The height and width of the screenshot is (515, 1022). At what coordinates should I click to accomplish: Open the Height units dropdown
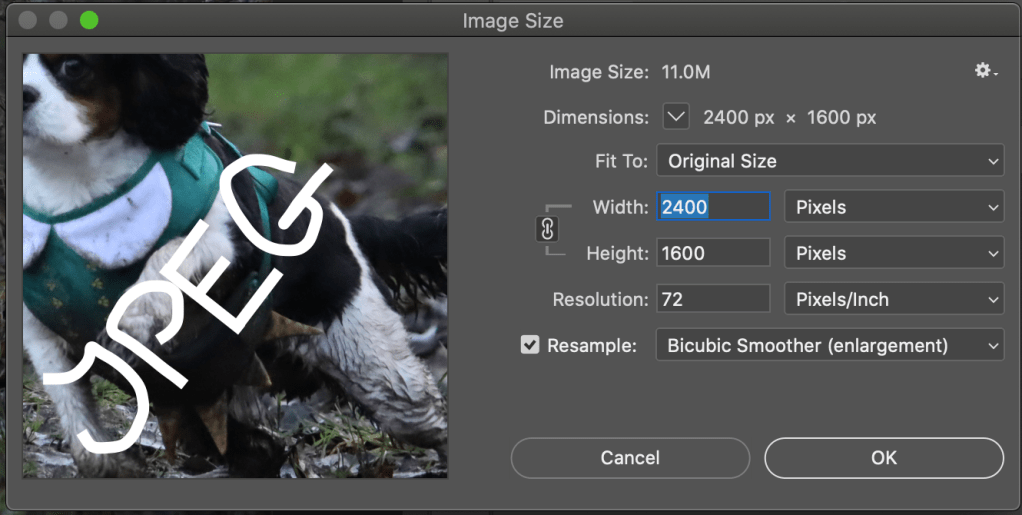tap(894, 253)
